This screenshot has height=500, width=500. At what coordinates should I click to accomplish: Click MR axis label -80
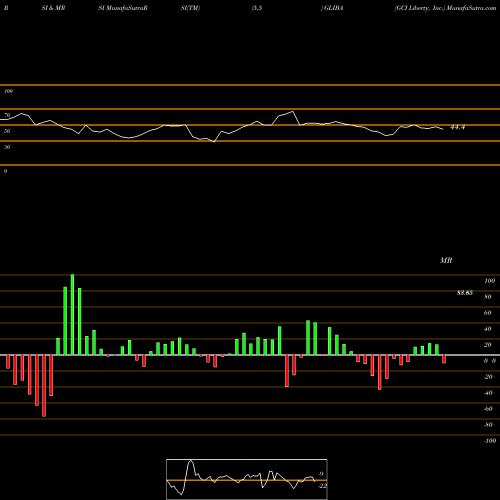(x=488, y=425)
